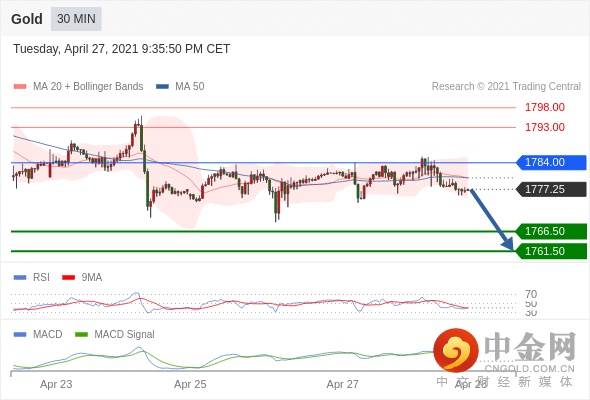The image size is (590, 400).
Task: Click the RSI 70 level label
Action: pos(531,294)
